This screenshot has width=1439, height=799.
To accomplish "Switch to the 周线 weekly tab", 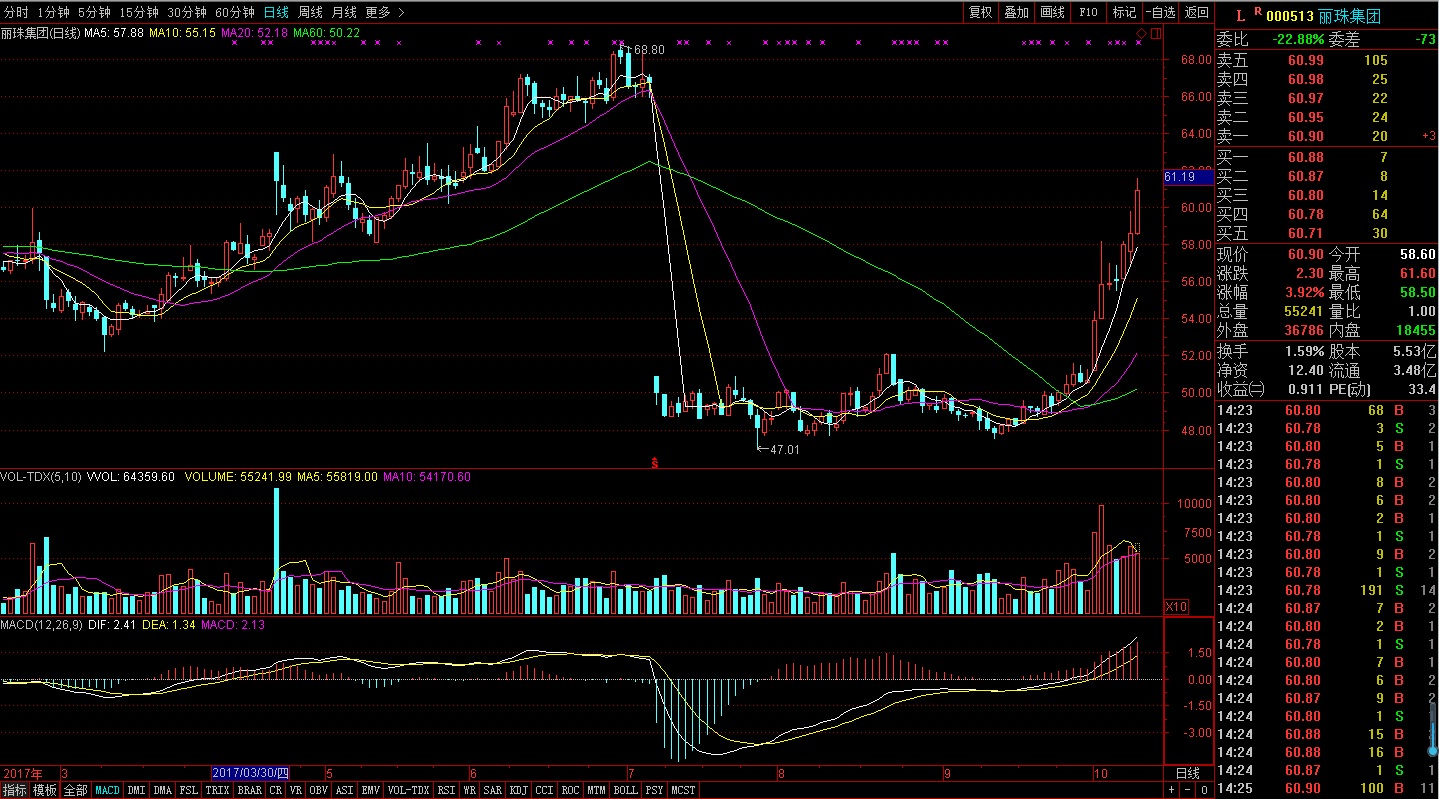I will [x=310, y=12].
